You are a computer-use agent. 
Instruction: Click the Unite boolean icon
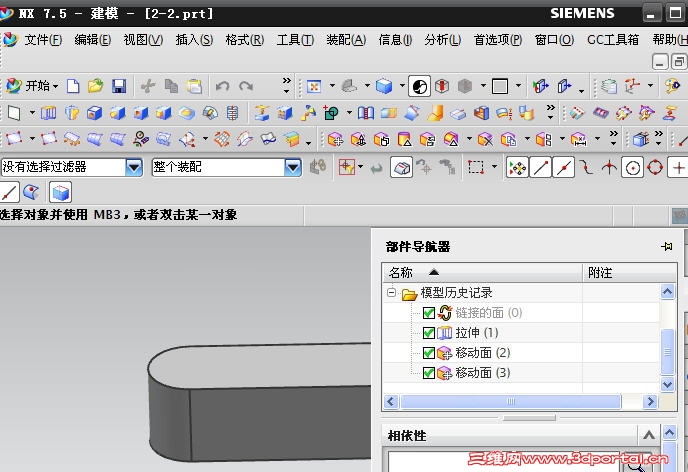click(330, 113)
